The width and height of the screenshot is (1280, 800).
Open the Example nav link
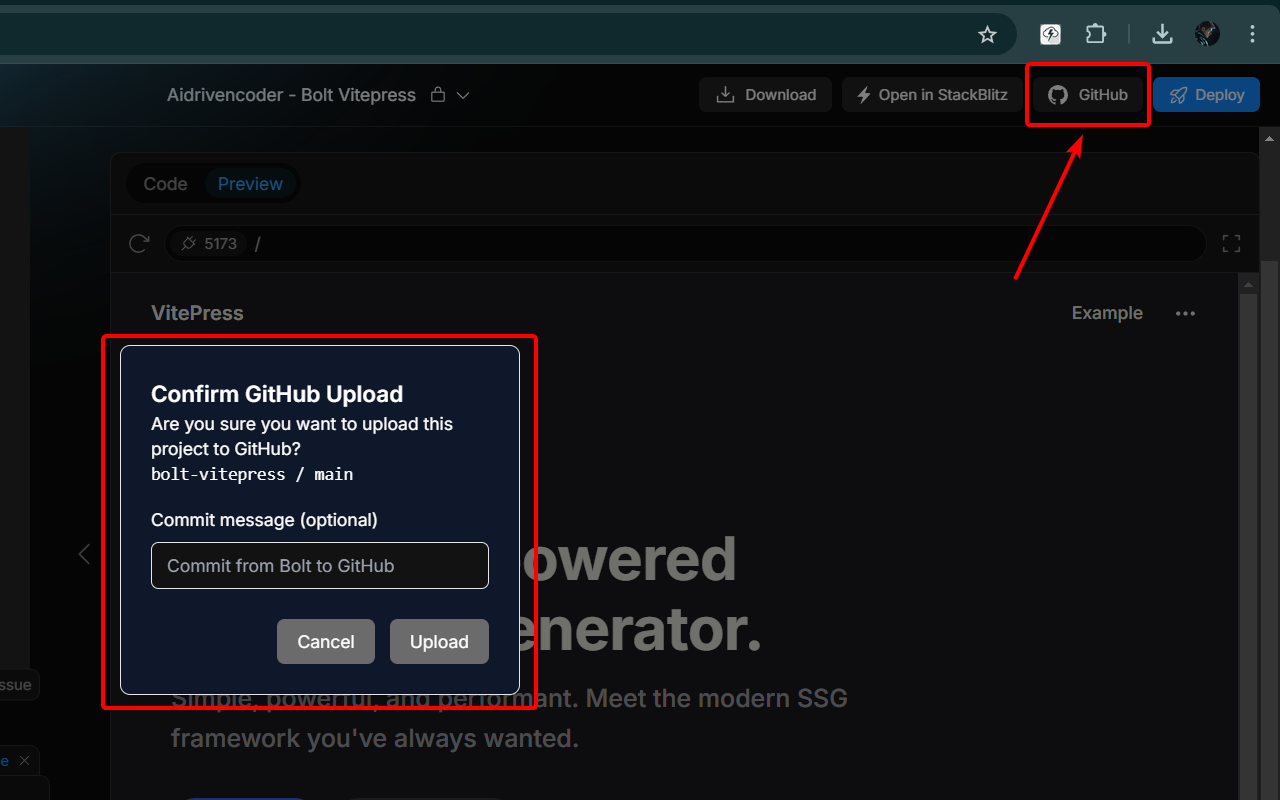(x=1107, y=313)
